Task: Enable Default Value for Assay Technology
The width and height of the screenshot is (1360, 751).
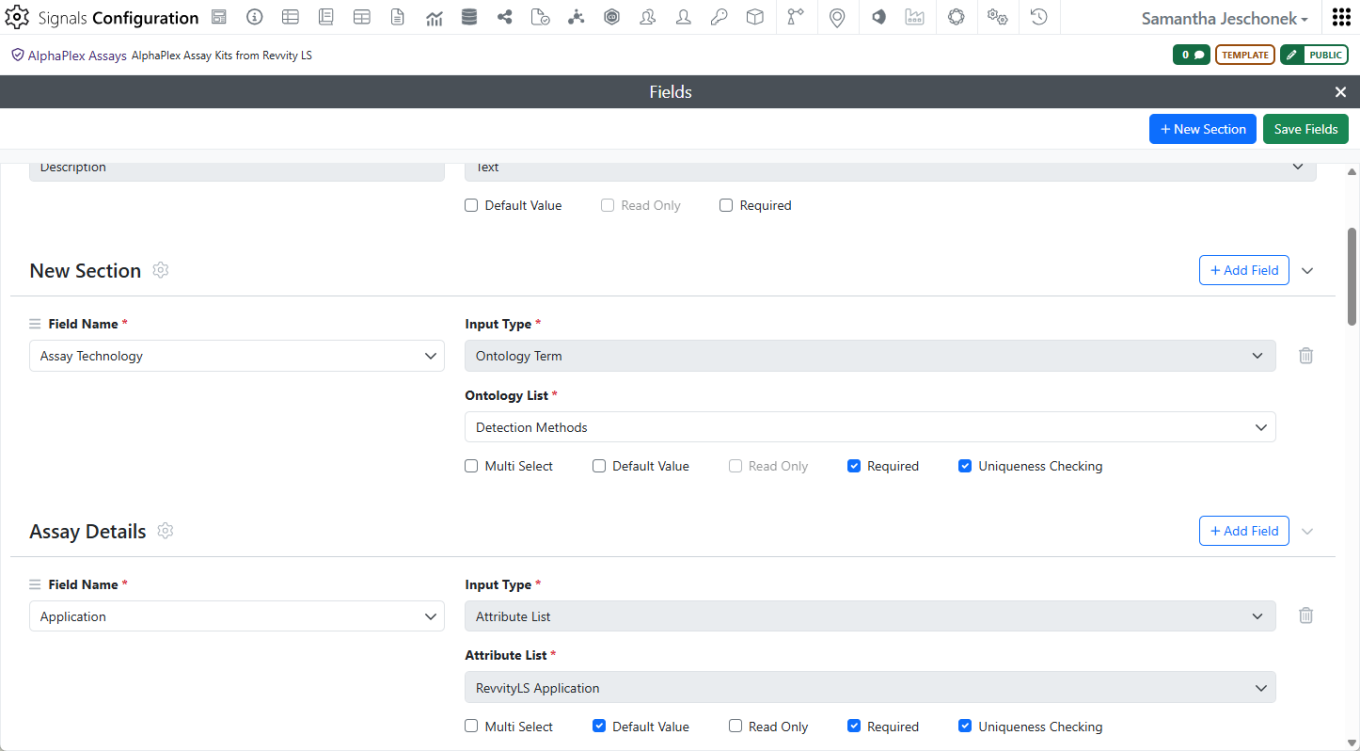Action: point(599,466)
